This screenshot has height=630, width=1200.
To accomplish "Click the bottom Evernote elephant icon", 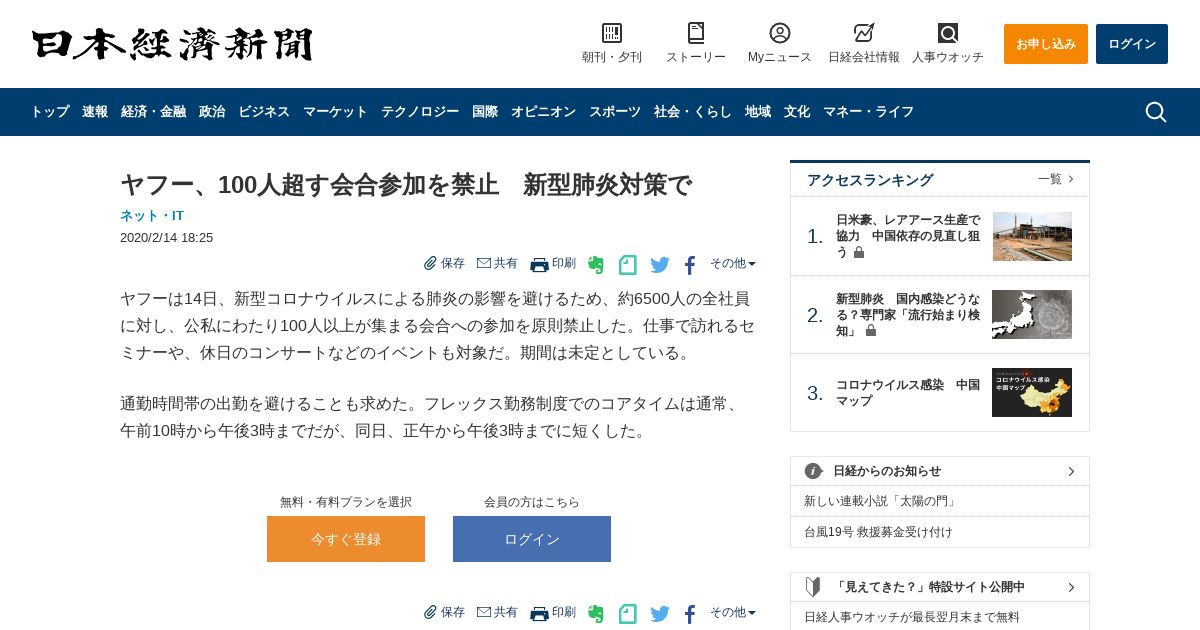I will (x=596, y=614).
